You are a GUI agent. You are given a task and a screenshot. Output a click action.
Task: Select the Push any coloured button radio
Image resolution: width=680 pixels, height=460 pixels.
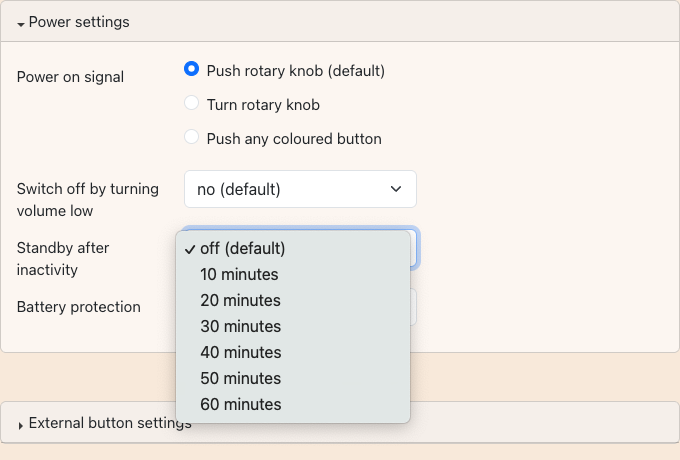tap(192, 138)
